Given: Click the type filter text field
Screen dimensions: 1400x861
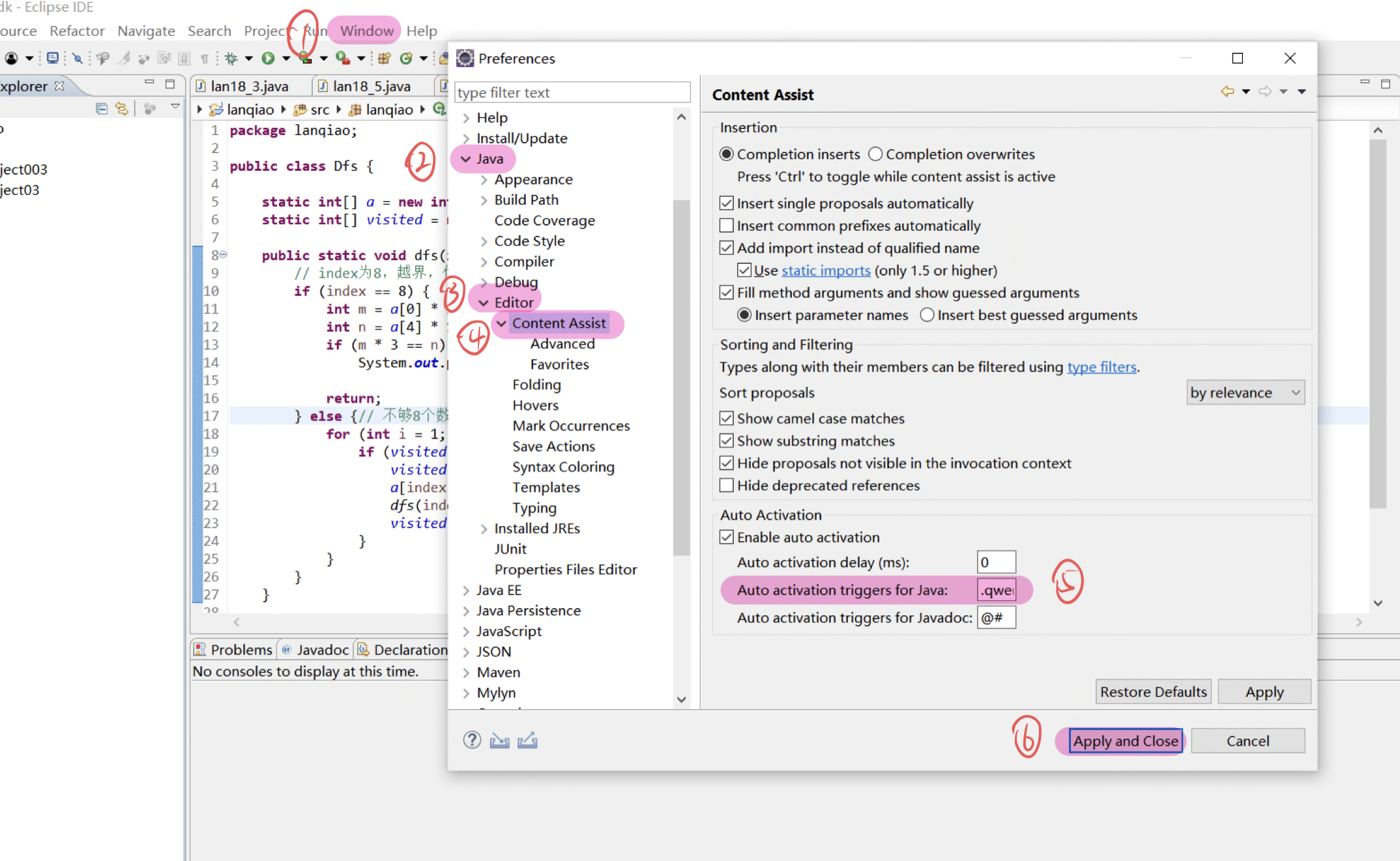Looking at the screenshot, I should click(572, 93).
